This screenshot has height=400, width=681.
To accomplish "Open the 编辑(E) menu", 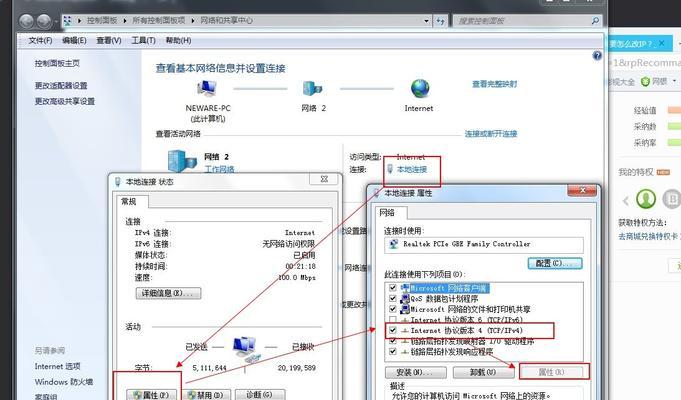I will (x=74, y=40).
